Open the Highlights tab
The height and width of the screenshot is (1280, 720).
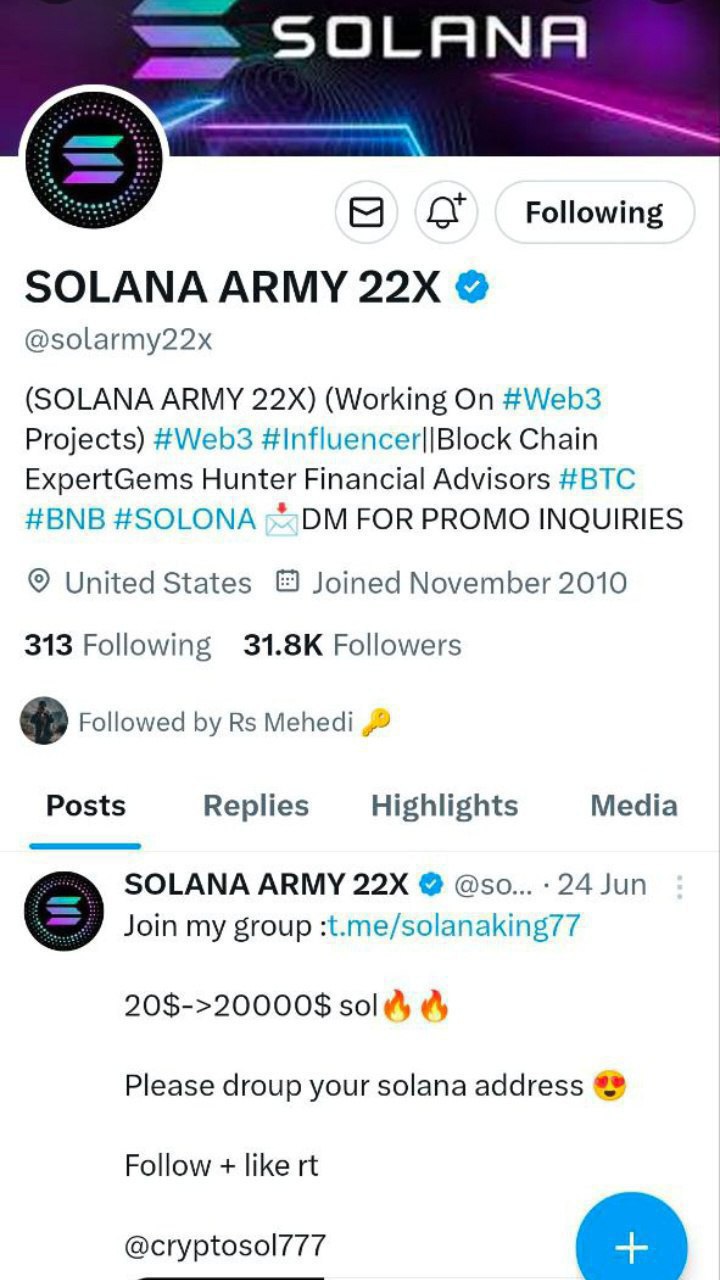(x=444, y=806)
